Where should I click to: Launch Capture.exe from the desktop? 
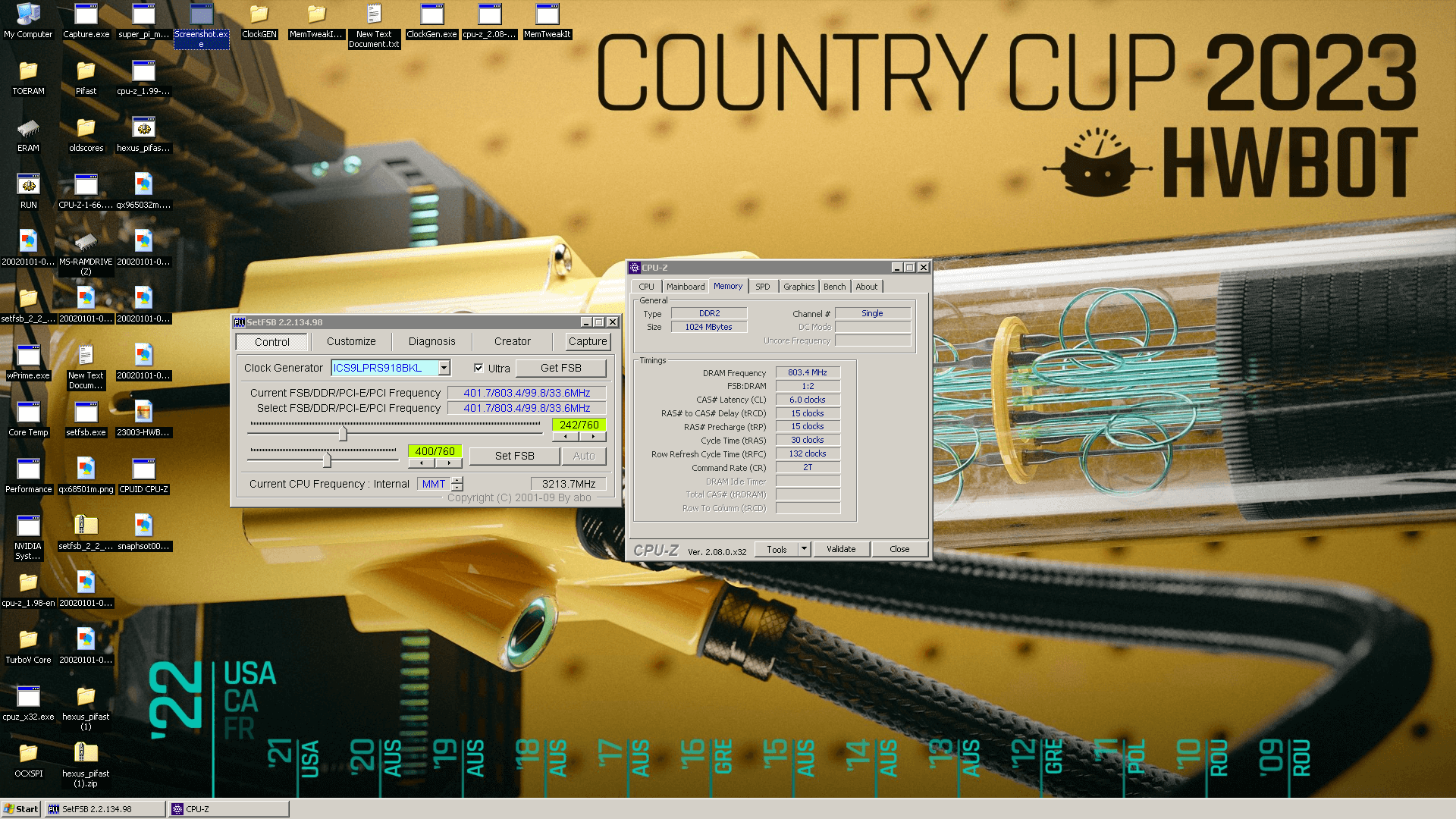coord(86,20)
